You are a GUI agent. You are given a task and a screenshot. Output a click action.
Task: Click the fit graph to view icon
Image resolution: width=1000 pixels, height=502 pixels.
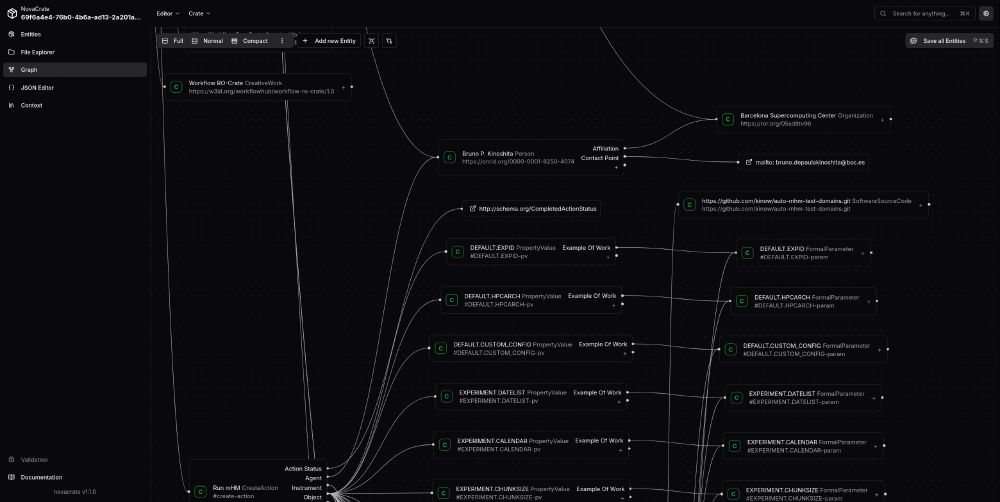(x=371, y=41)
